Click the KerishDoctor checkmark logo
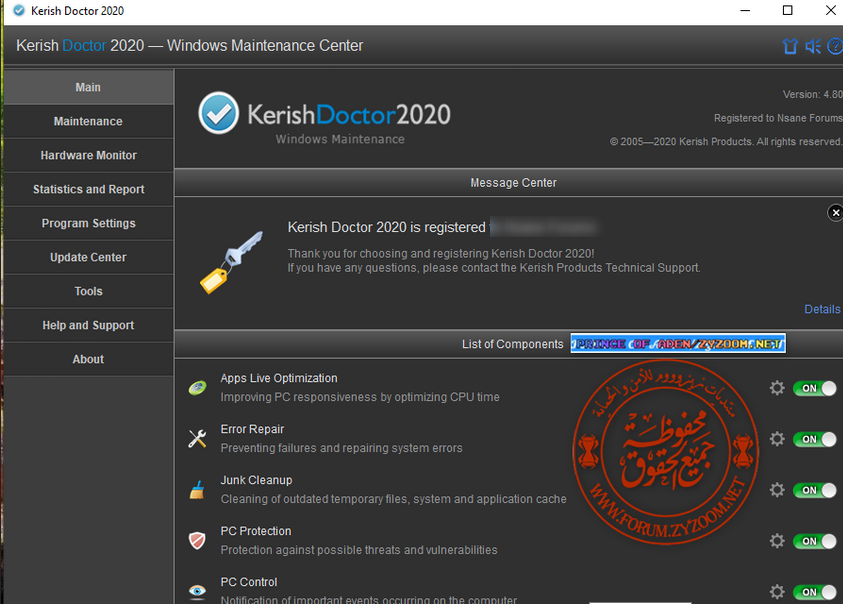The width and height of the screenshot is (843, 604). coord(218,113)
